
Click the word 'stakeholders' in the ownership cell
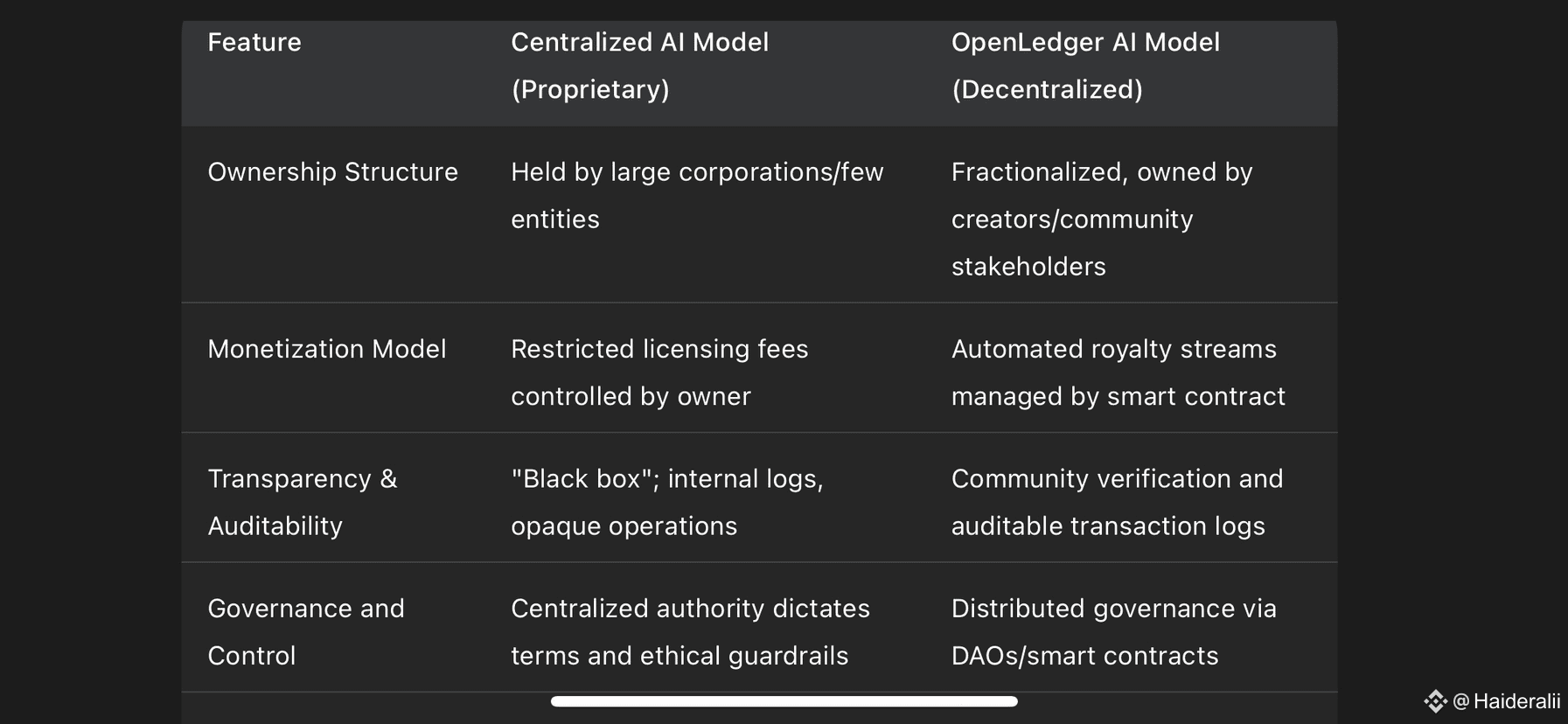point(1028,266)
